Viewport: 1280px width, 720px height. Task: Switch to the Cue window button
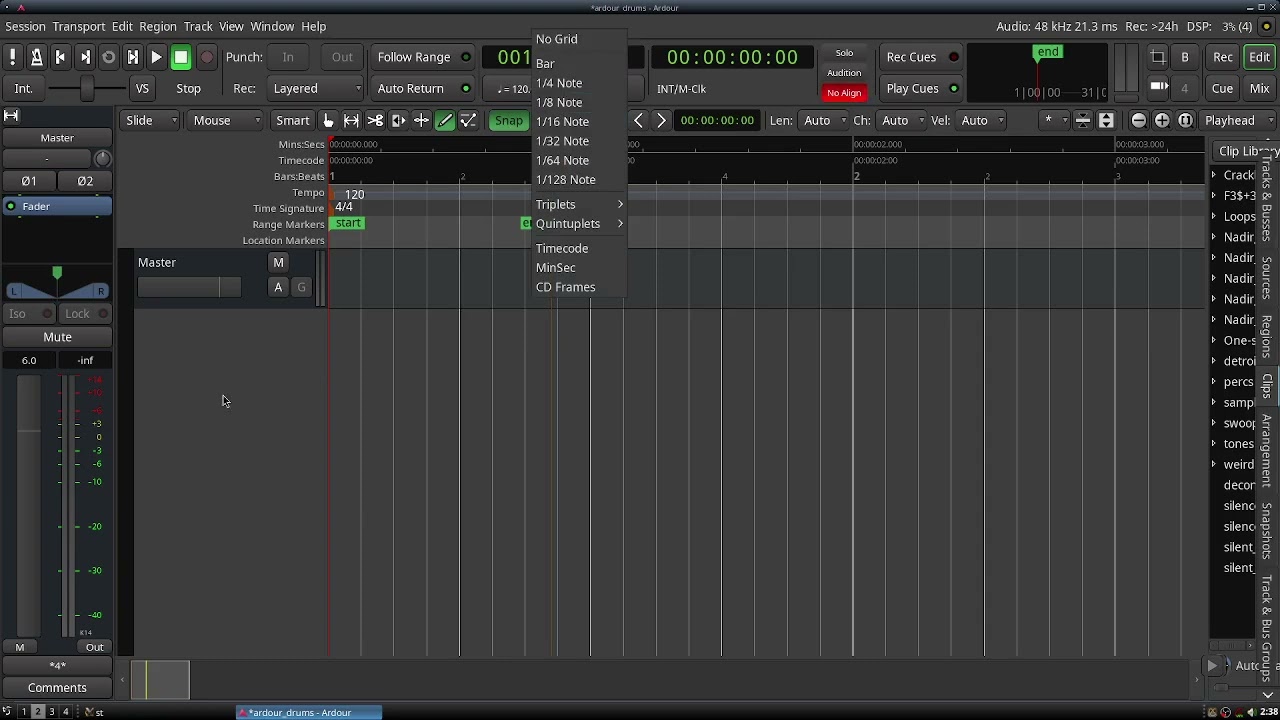1222,88
